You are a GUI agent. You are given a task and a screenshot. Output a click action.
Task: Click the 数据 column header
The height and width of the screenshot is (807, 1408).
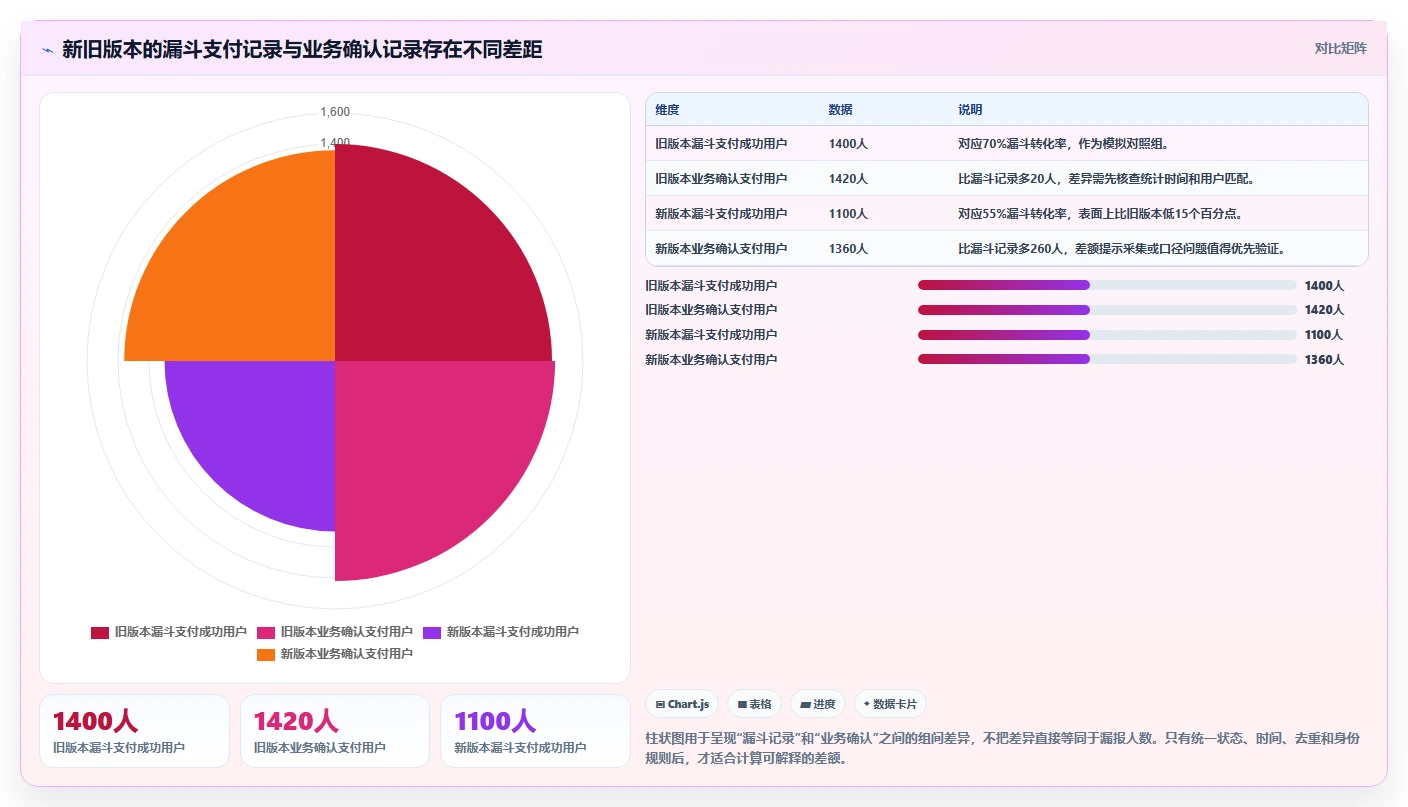coord(841,110)
